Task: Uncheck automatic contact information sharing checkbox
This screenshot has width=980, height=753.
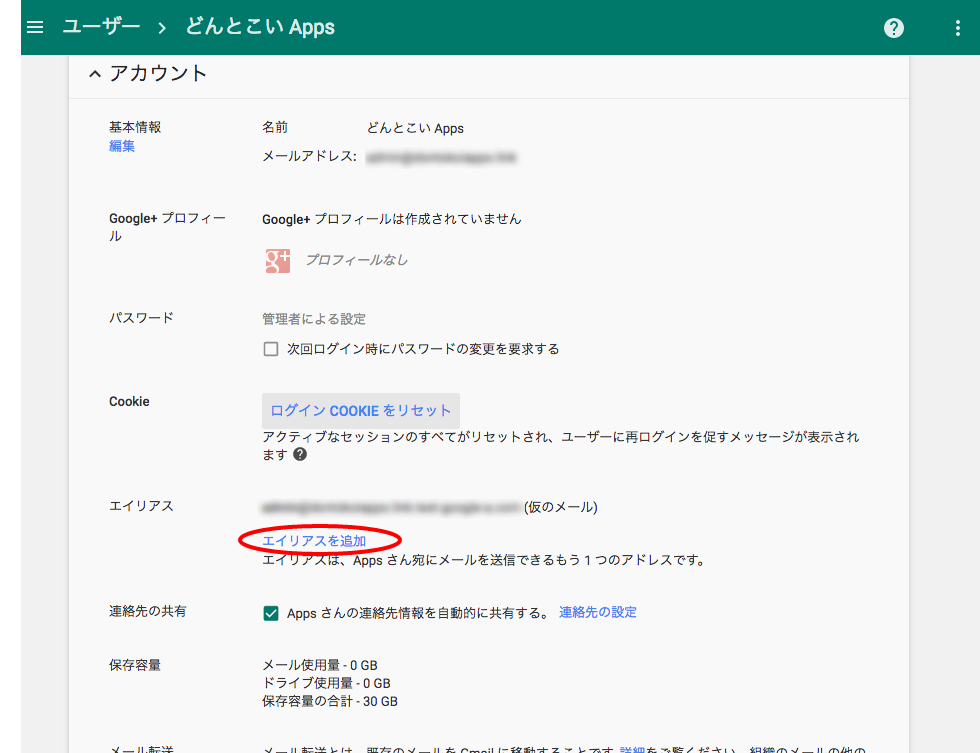Action: (271, 613)
